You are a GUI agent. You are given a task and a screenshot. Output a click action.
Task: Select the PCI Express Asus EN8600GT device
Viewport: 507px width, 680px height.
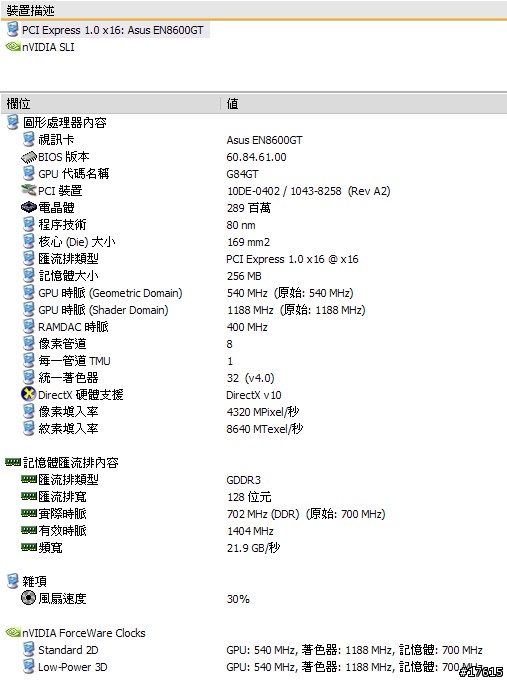tap(112, 30)
